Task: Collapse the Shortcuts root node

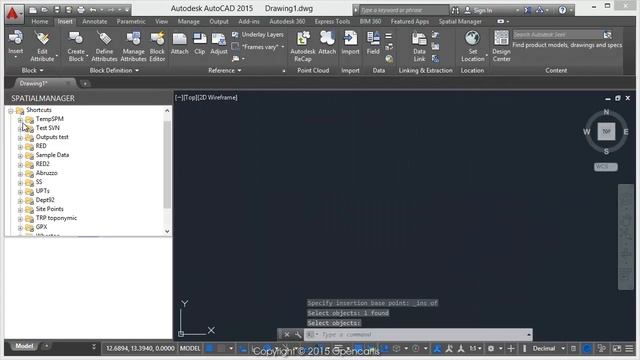Action: click(x=11, y=111)
